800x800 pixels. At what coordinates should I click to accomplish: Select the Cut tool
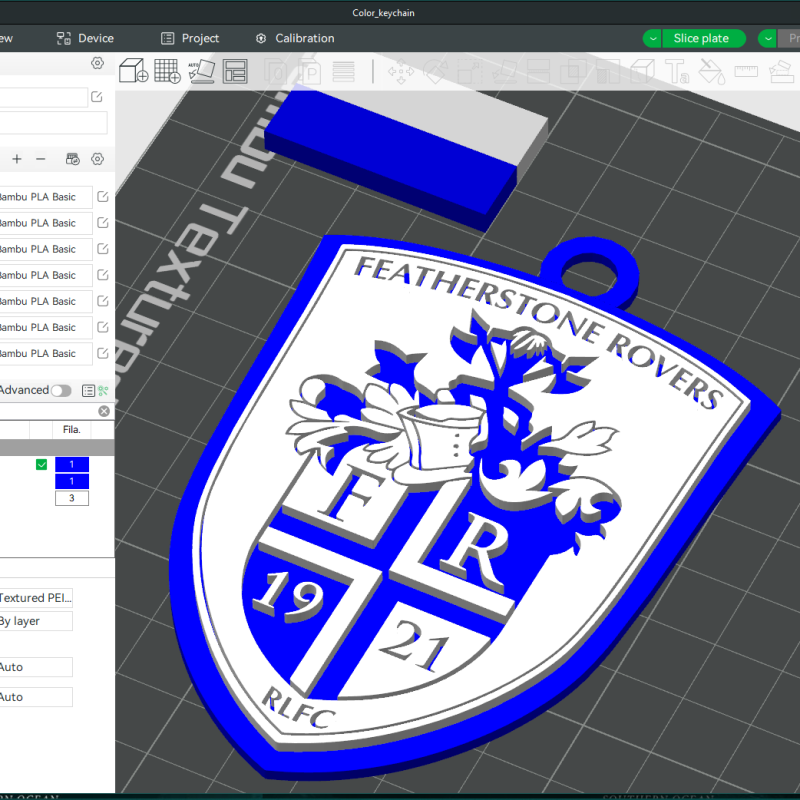(538, 71)
